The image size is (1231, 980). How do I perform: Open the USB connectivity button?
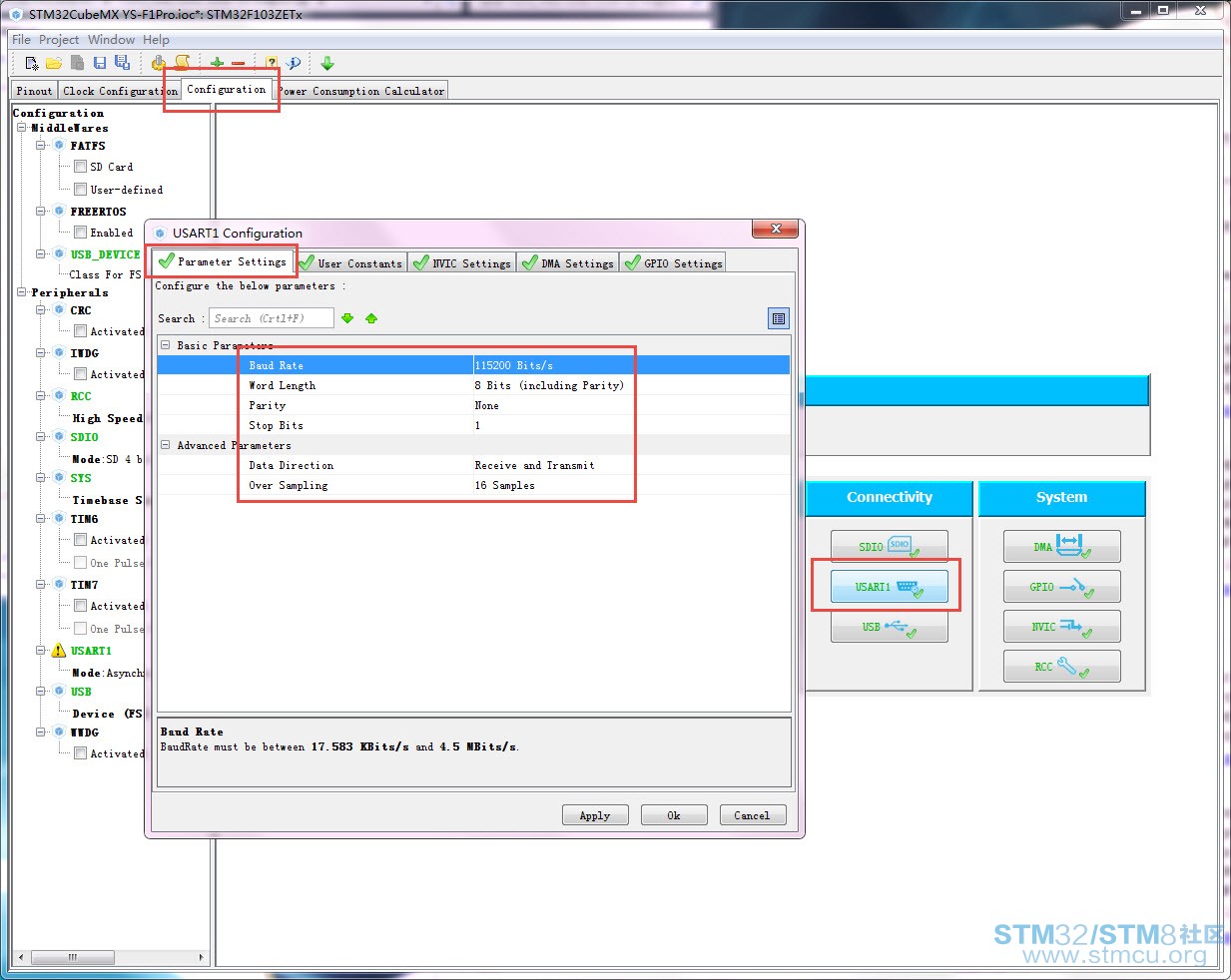pyautogui.click(x=890, y=626)
